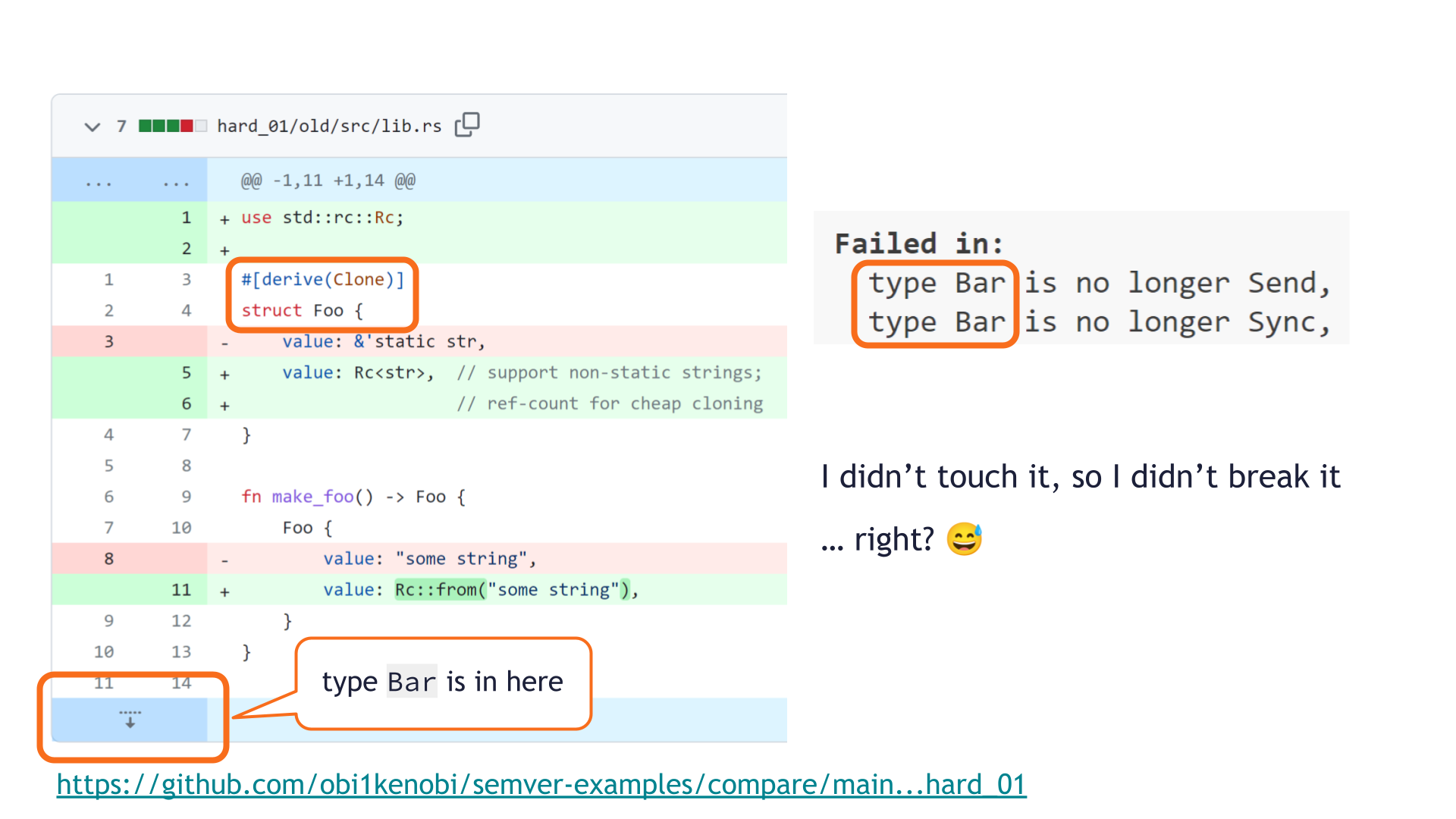
Task: Click the copy file path icon
Action: [468, 124]
